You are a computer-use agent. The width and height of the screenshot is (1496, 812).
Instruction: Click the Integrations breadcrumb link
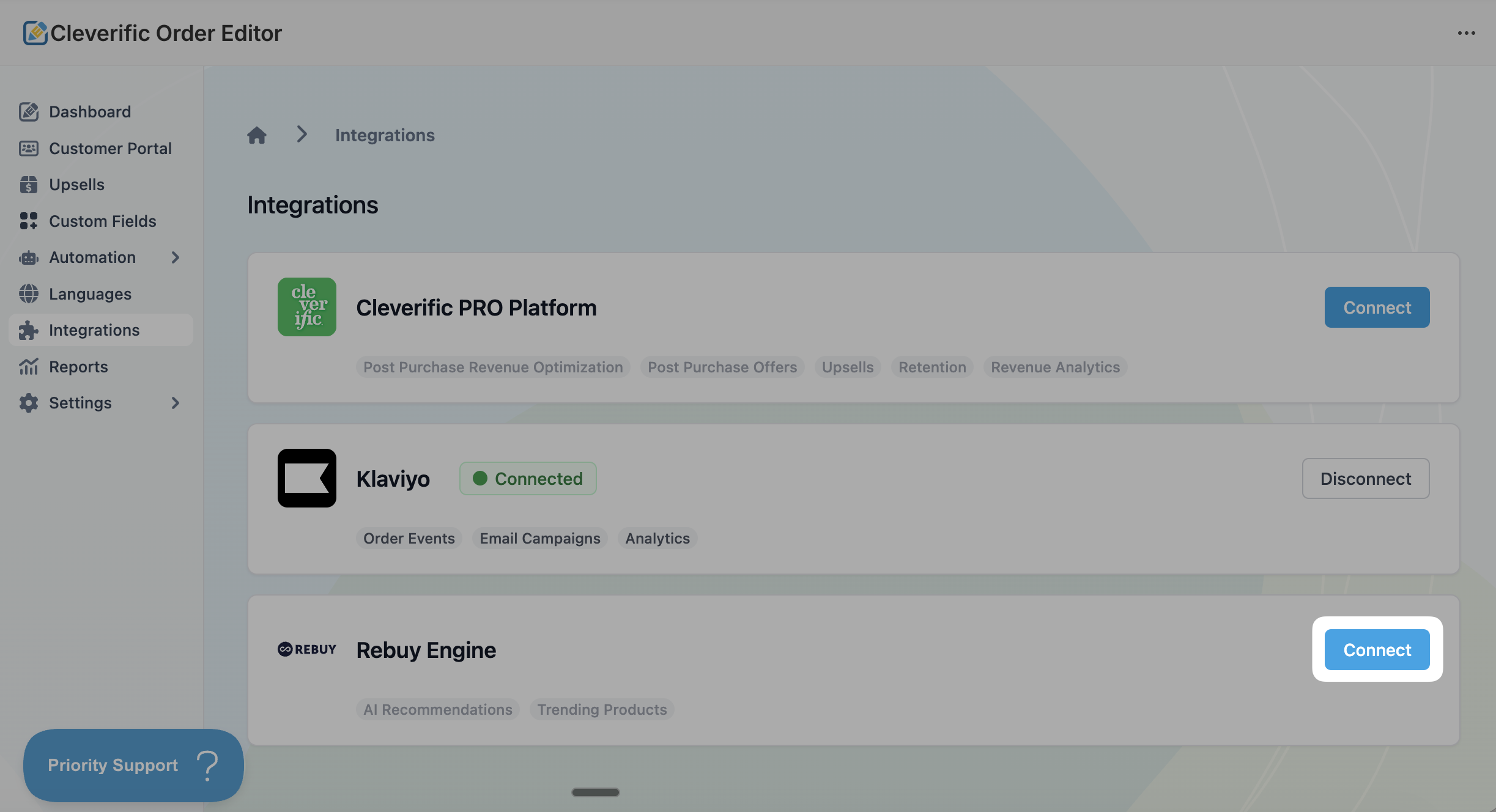tap(385, 135)
